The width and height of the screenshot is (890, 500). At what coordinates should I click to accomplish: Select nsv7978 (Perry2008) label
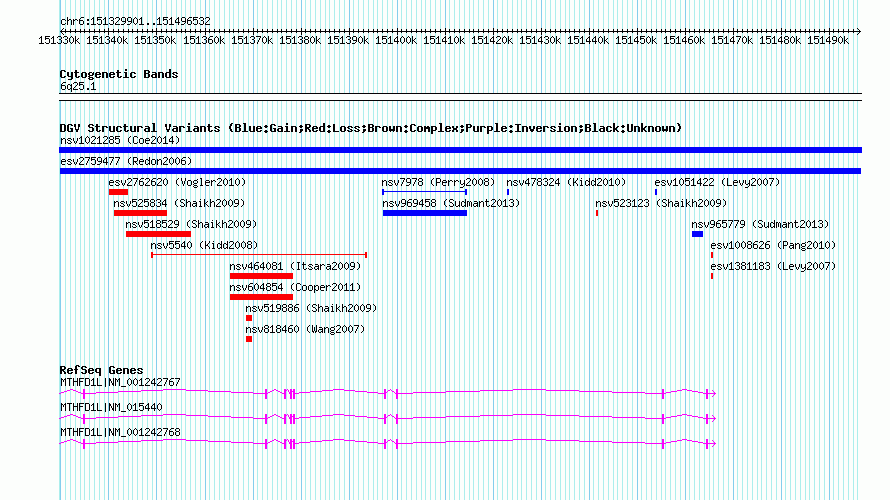pos(438,182)
